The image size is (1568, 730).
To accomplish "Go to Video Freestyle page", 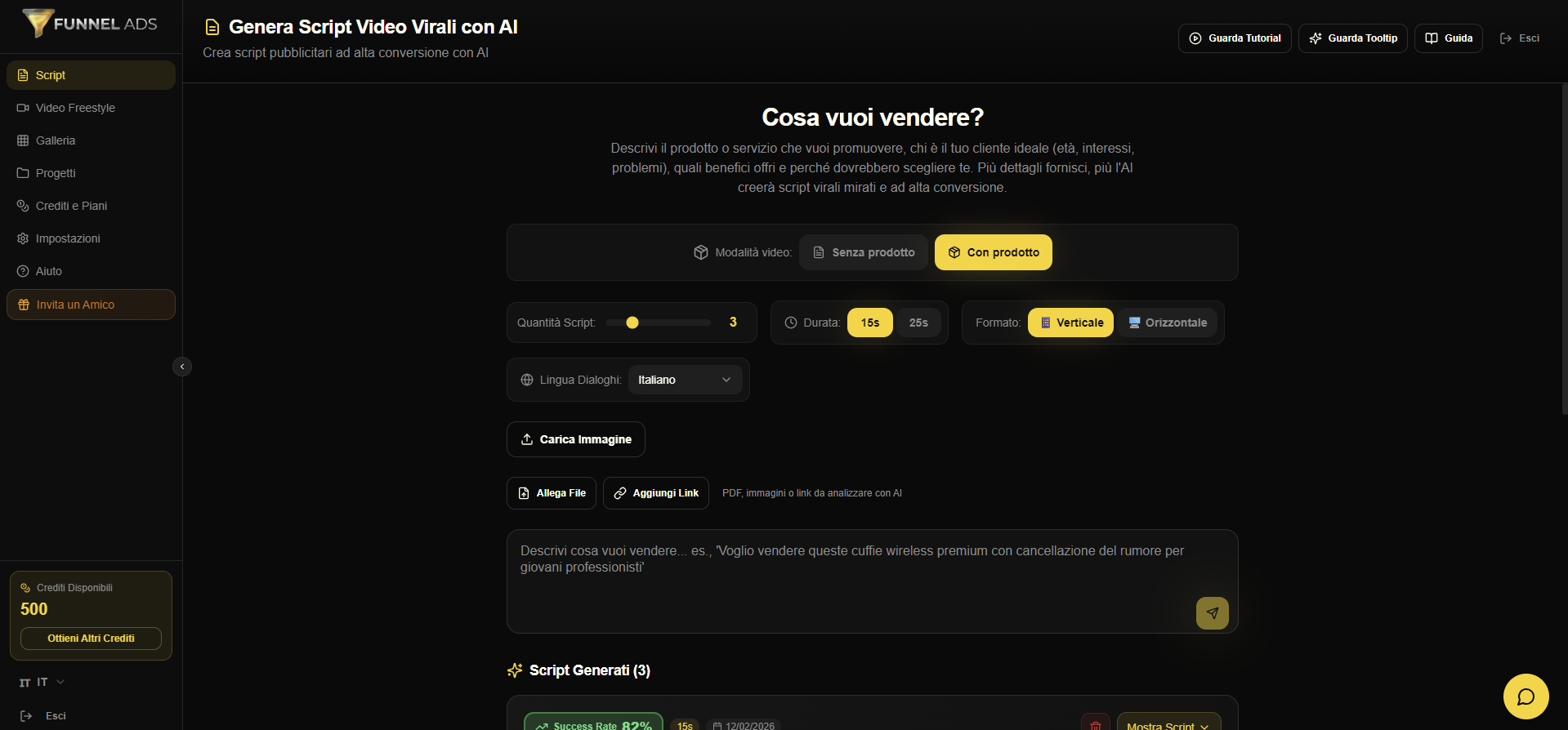I will pos(91,108).
